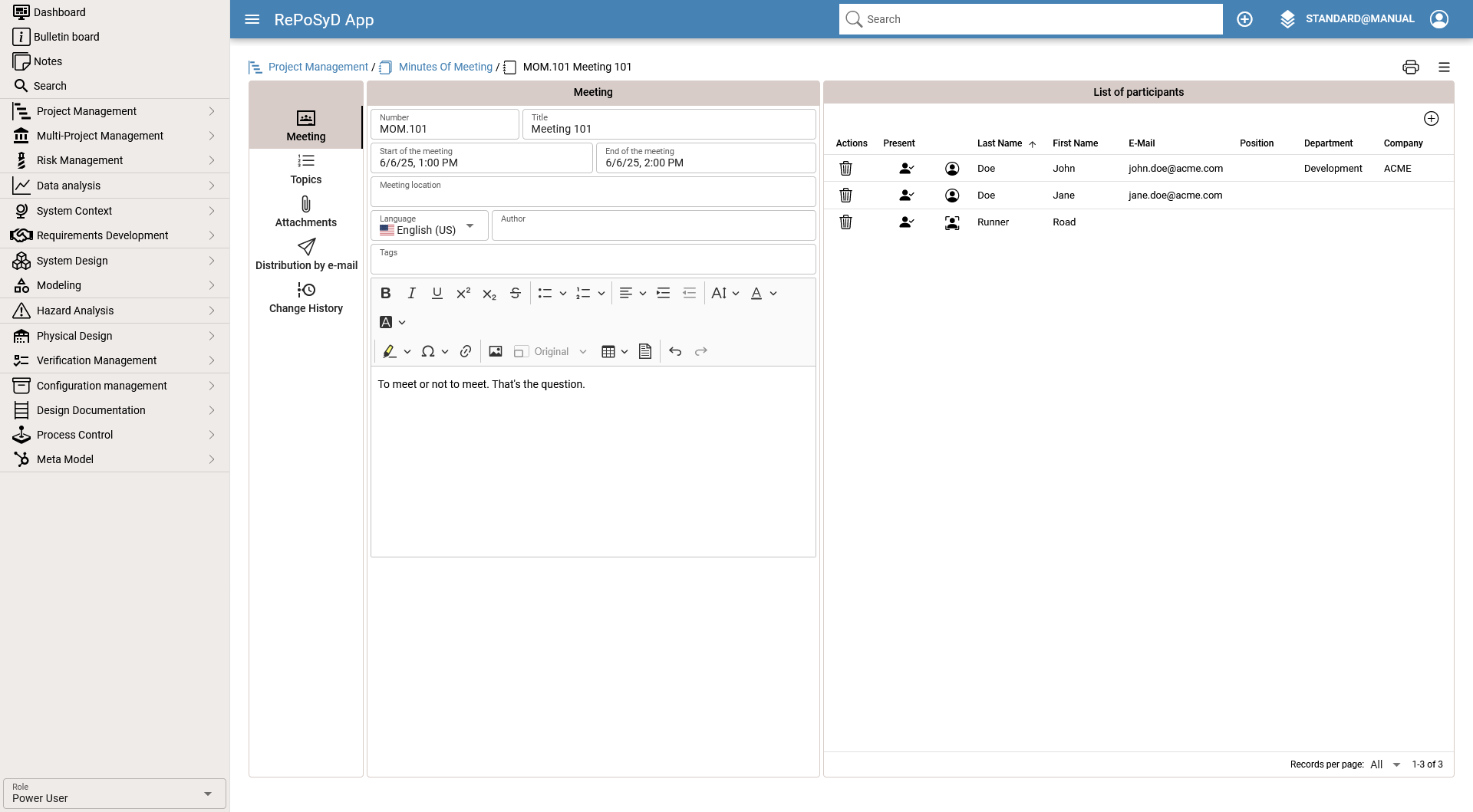Toggle the main navigation drawer

[252, 19]
